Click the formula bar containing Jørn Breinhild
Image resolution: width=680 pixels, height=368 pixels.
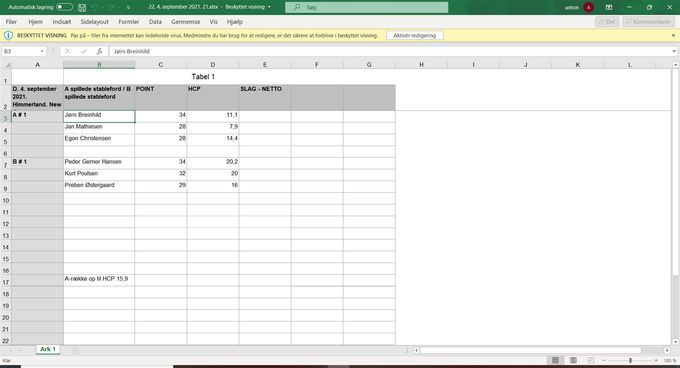pyautogui.click(x=389, y=51)
